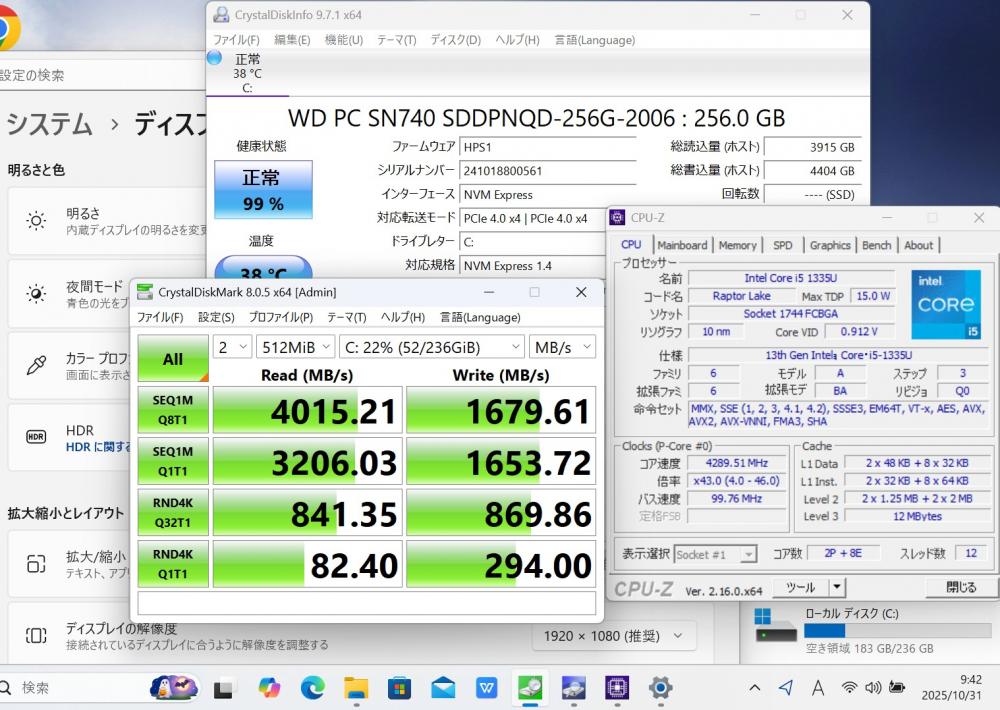
Task: Click the Intel Core i5 logo in CPU-Z
Action: coord(945,304)
